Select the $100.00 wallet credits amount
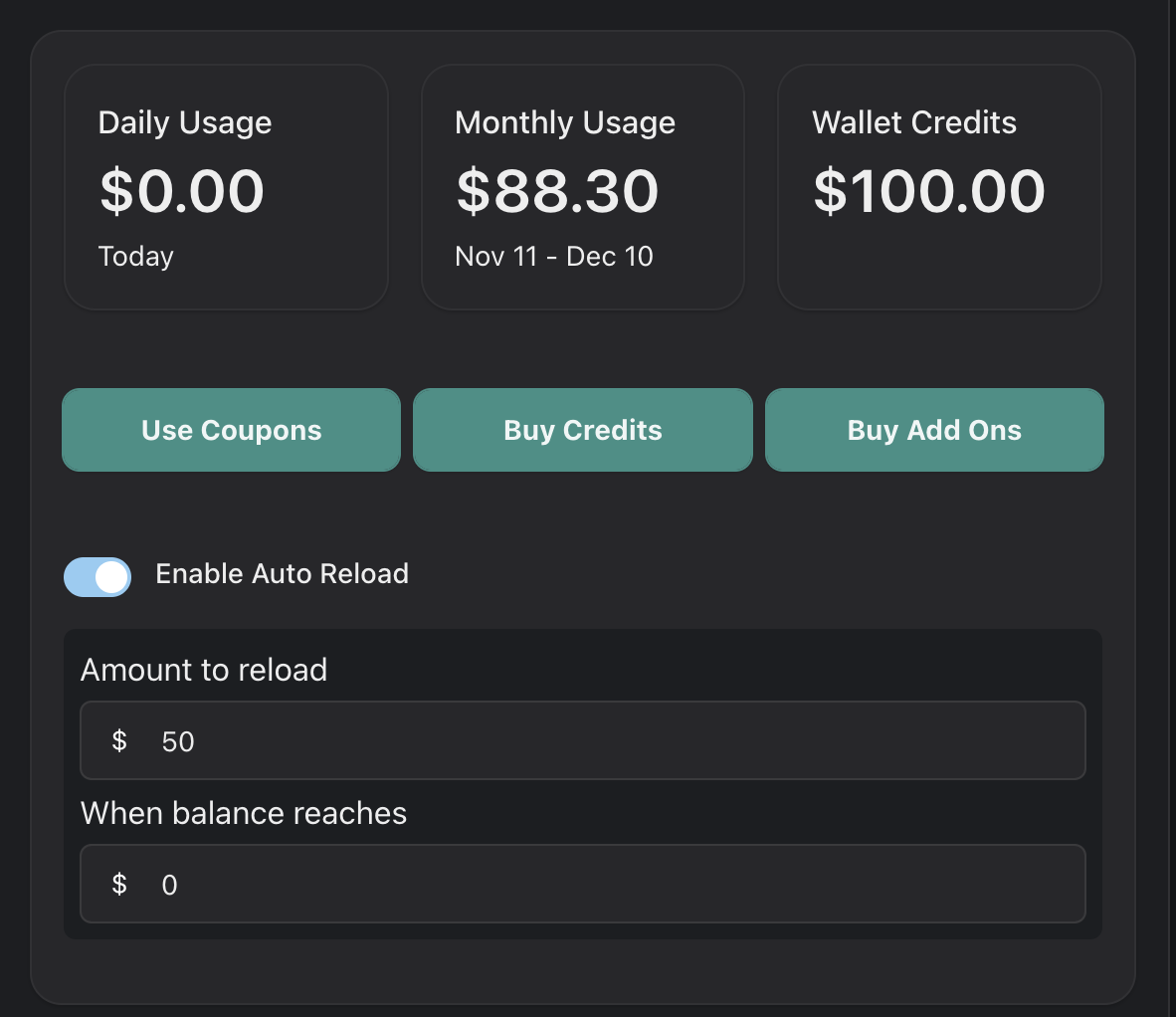 (x=929, y=191)
